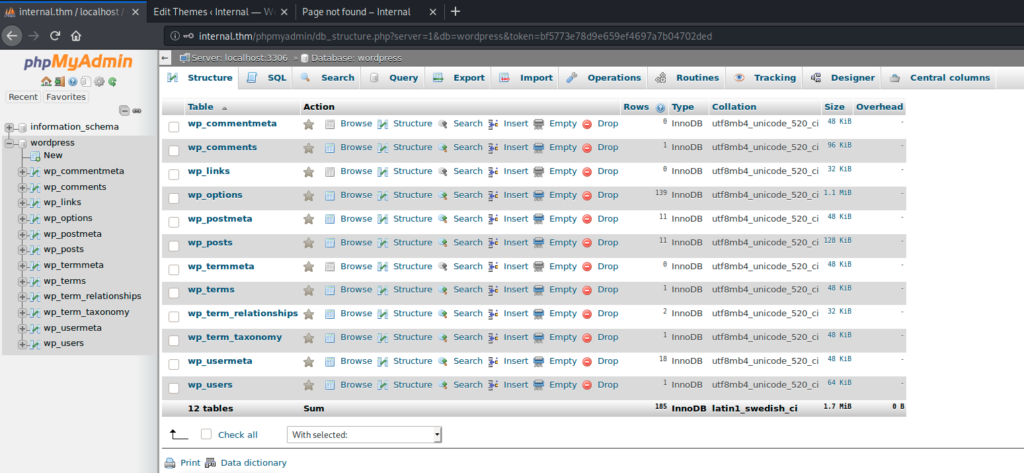Tick the wp_term_taxonomy row checkbox
1024x473 pixels.
[x=174, y=340]
